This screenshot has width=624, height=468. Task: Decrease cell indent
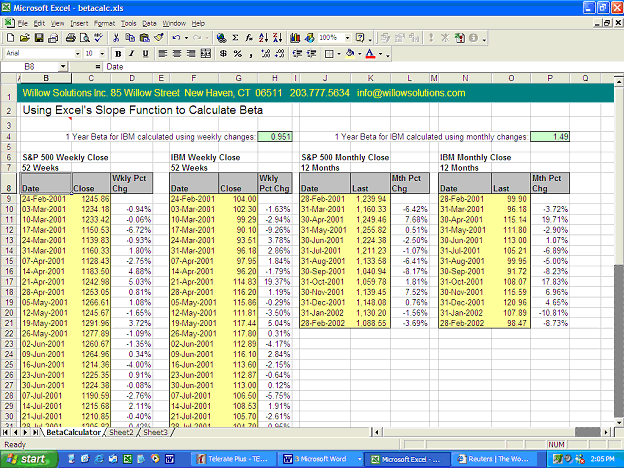pos(297,54)
